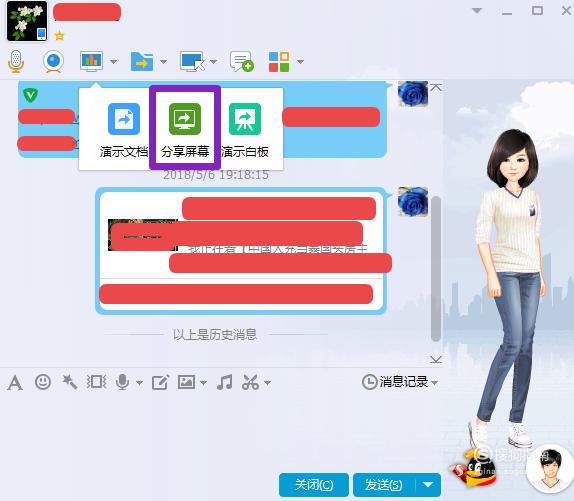
Task: Start a voice call with microphone icon
Action: click(x=16, y=61)
